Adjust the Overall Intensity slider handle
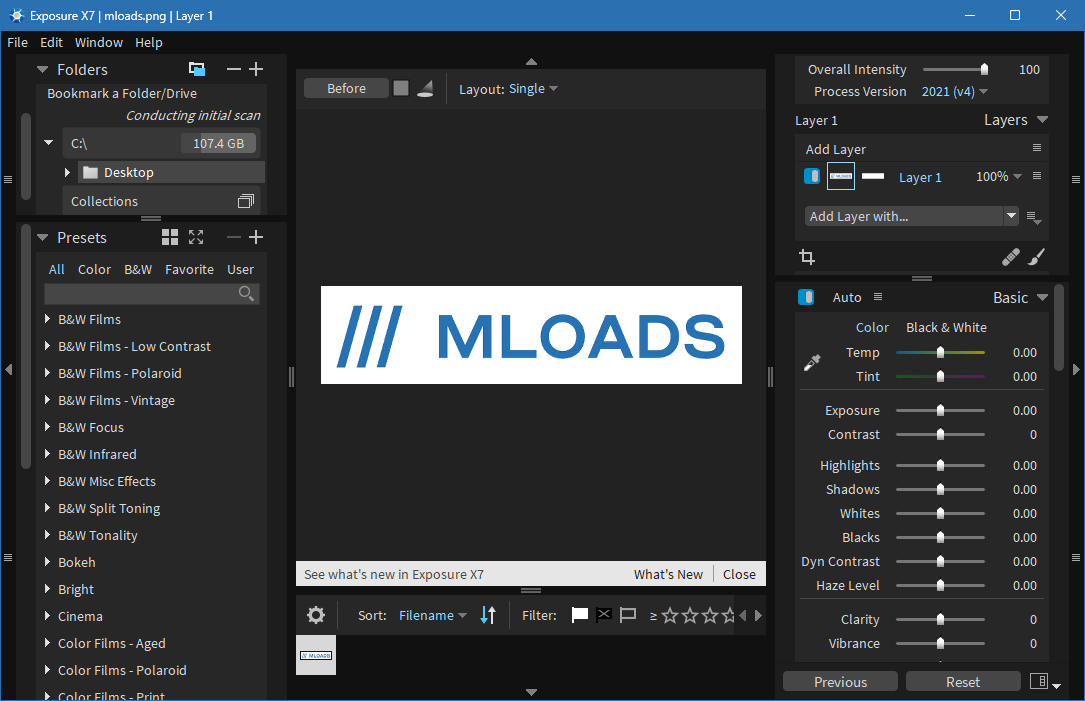 [x=984, y=69]
